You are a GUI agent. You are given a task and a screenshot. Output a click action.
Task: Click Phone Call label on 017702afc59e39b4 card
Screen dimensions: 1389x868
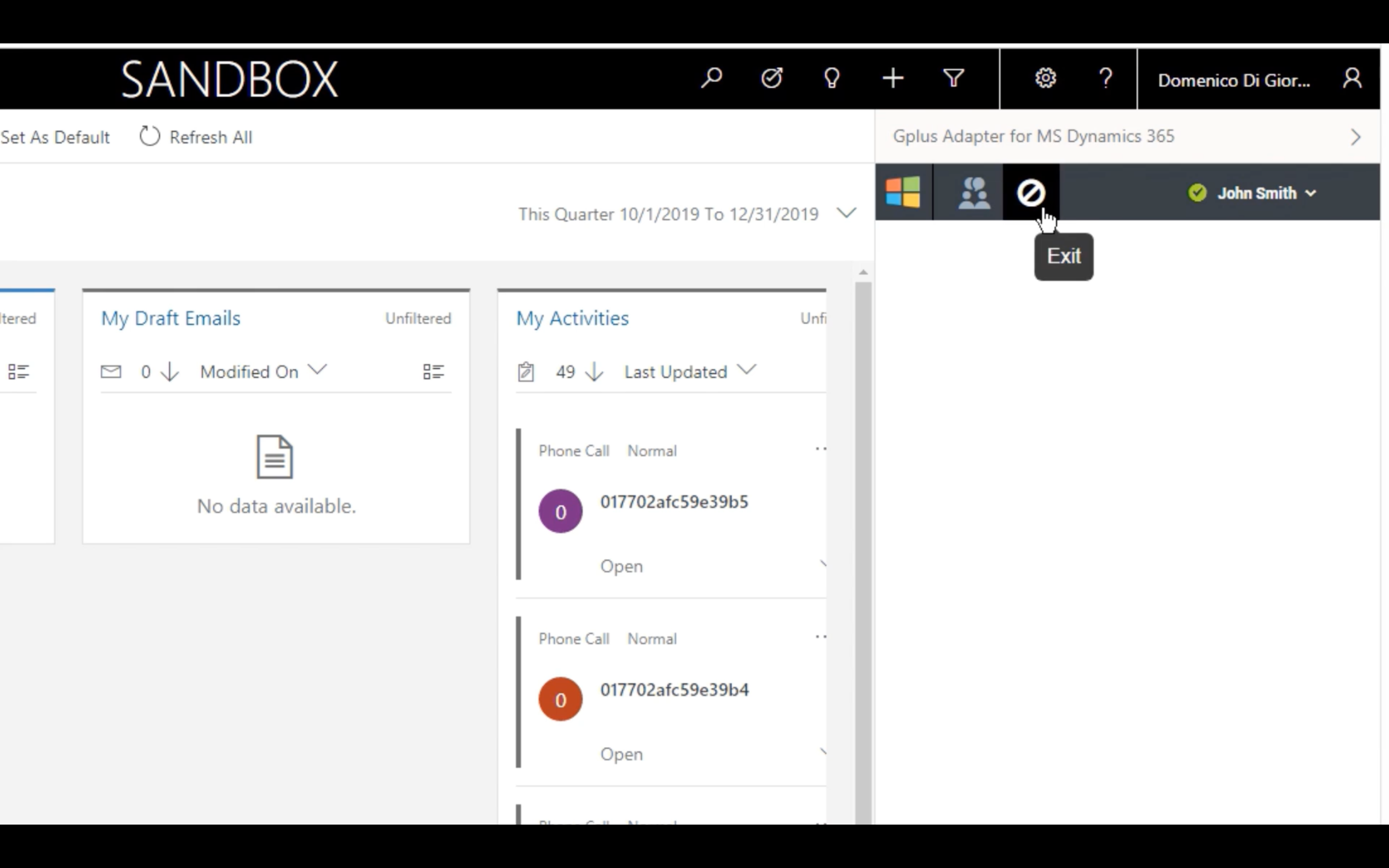[573, 638]
